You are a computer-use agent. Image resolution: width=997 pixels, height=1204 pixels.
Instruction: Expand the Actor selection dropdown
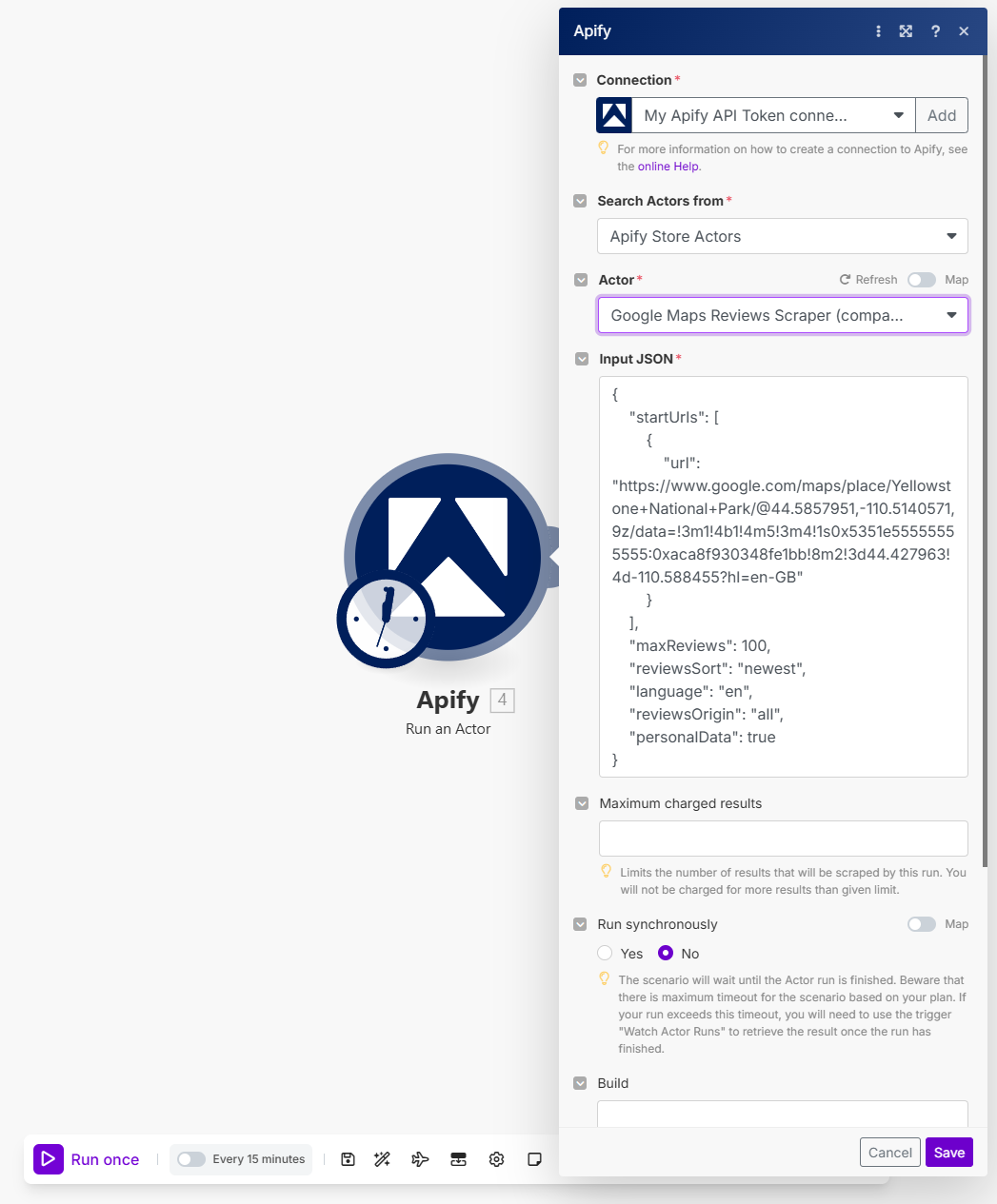(x=782, y=315)
